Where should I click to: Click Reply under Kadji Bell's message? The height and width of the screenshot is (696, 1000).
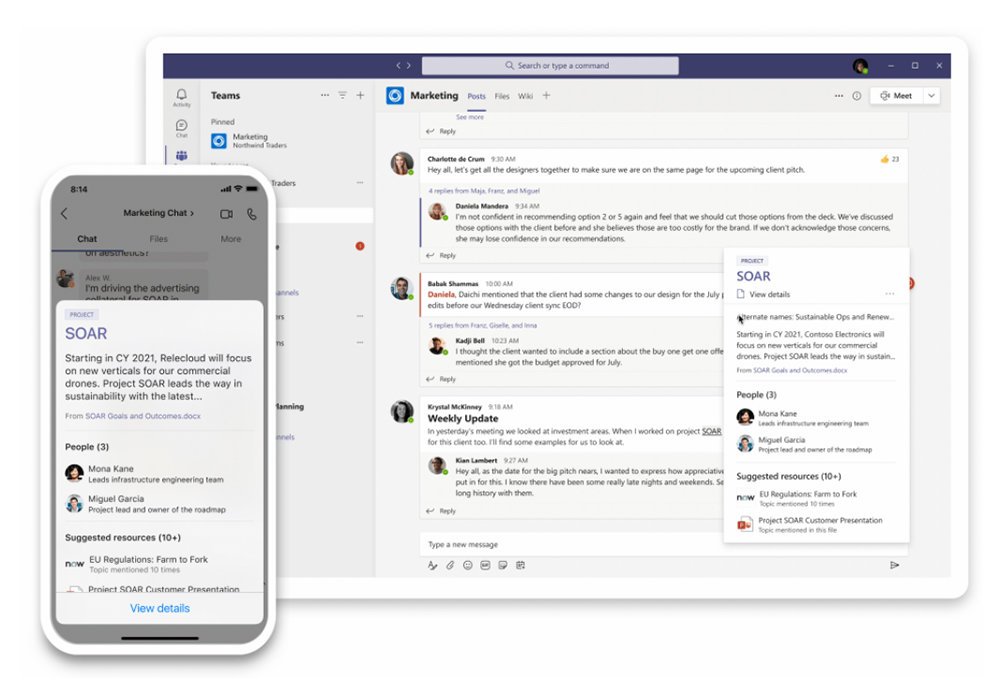pos(441,379)
